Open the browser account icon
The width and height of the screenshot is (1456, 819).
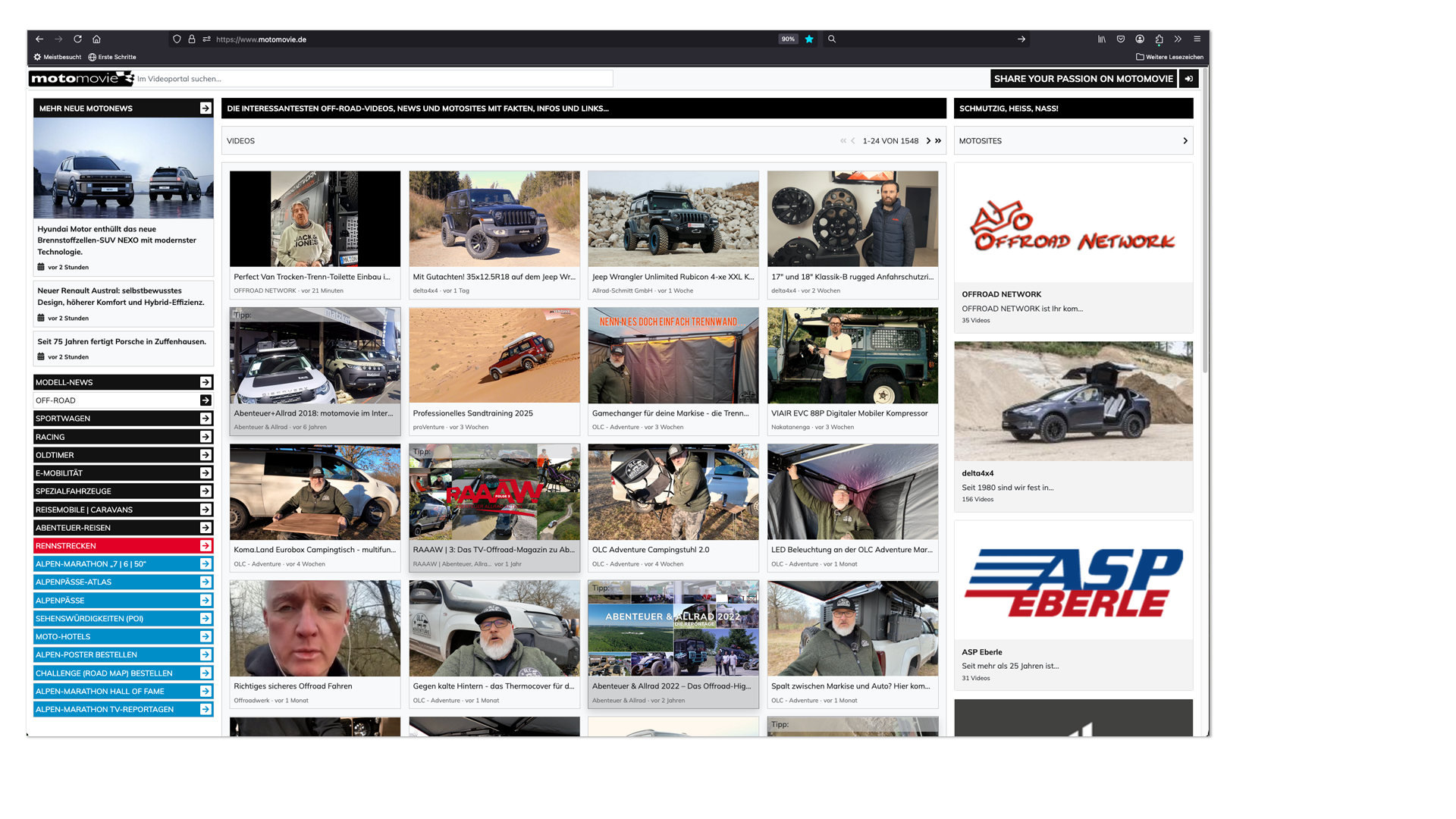tap(1140, 39)
